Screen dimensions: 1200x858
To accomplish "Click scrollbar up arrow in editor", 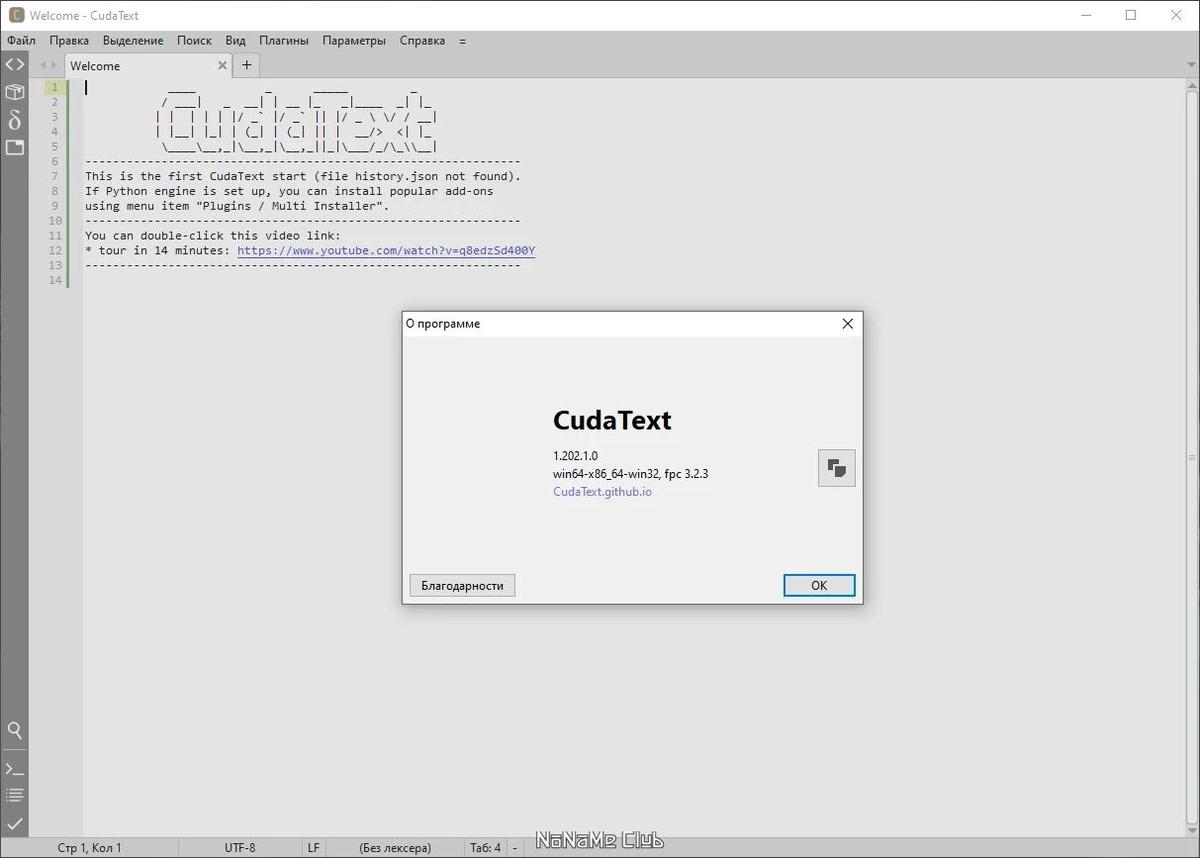I will click(1192, 85).
